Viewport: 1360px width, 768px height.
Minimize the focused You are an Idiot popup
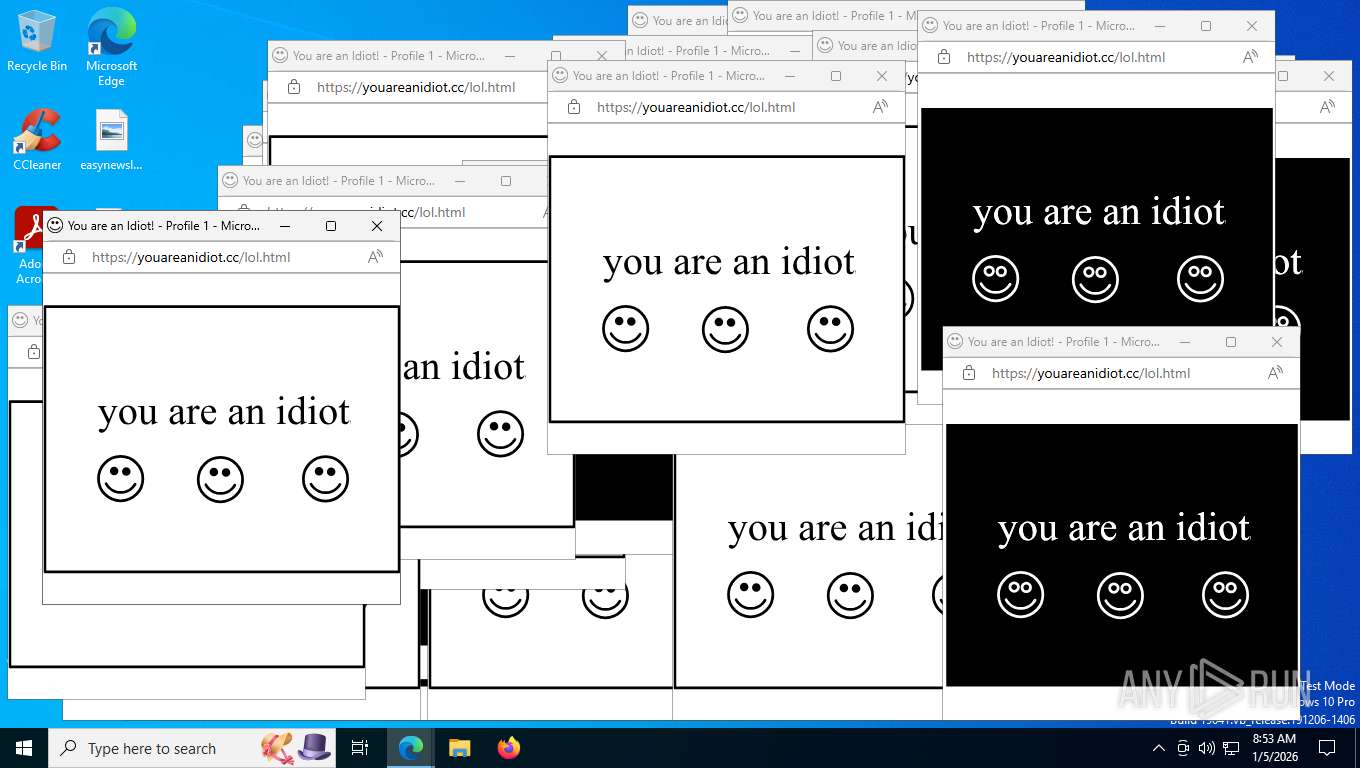[285, 226]
